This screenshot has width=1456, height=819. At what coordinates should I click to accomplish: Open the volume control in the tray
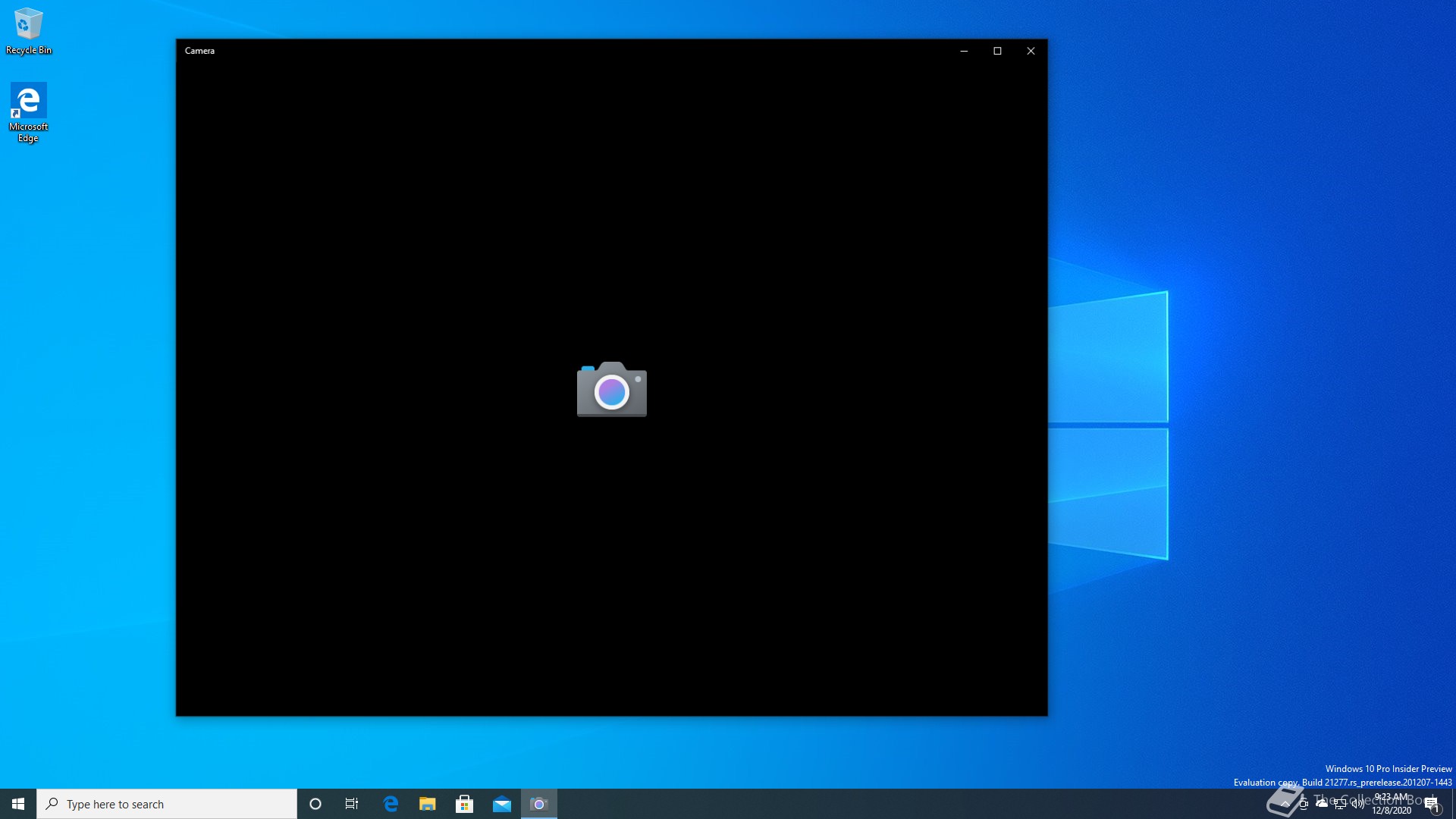tap(1358, 804)
